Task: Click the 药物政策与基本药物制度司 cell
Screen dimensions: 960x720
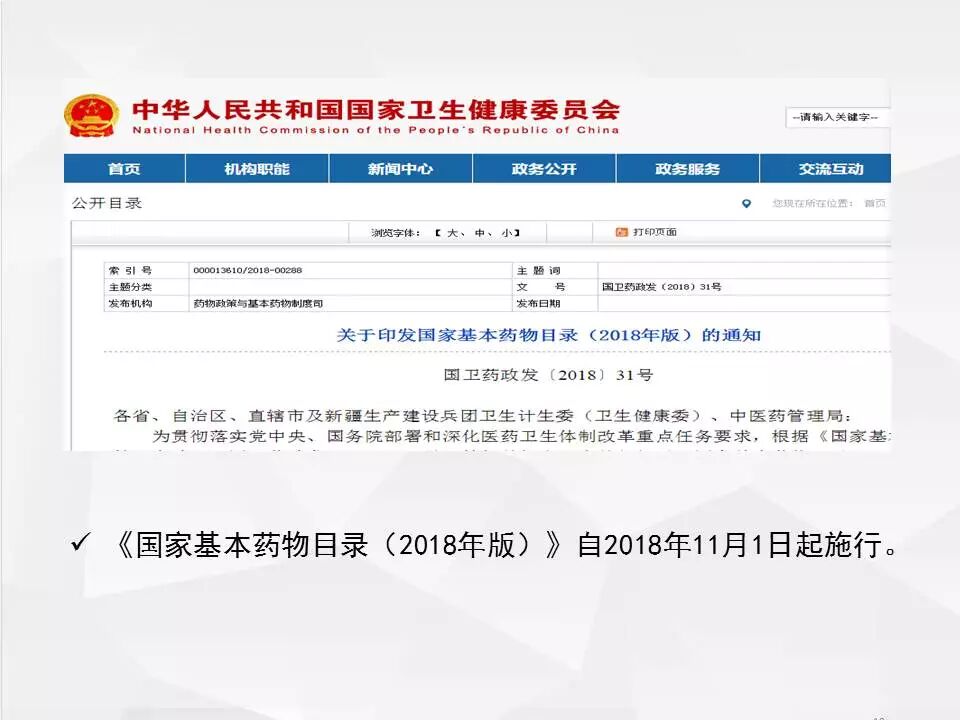Action: point(258,303)
